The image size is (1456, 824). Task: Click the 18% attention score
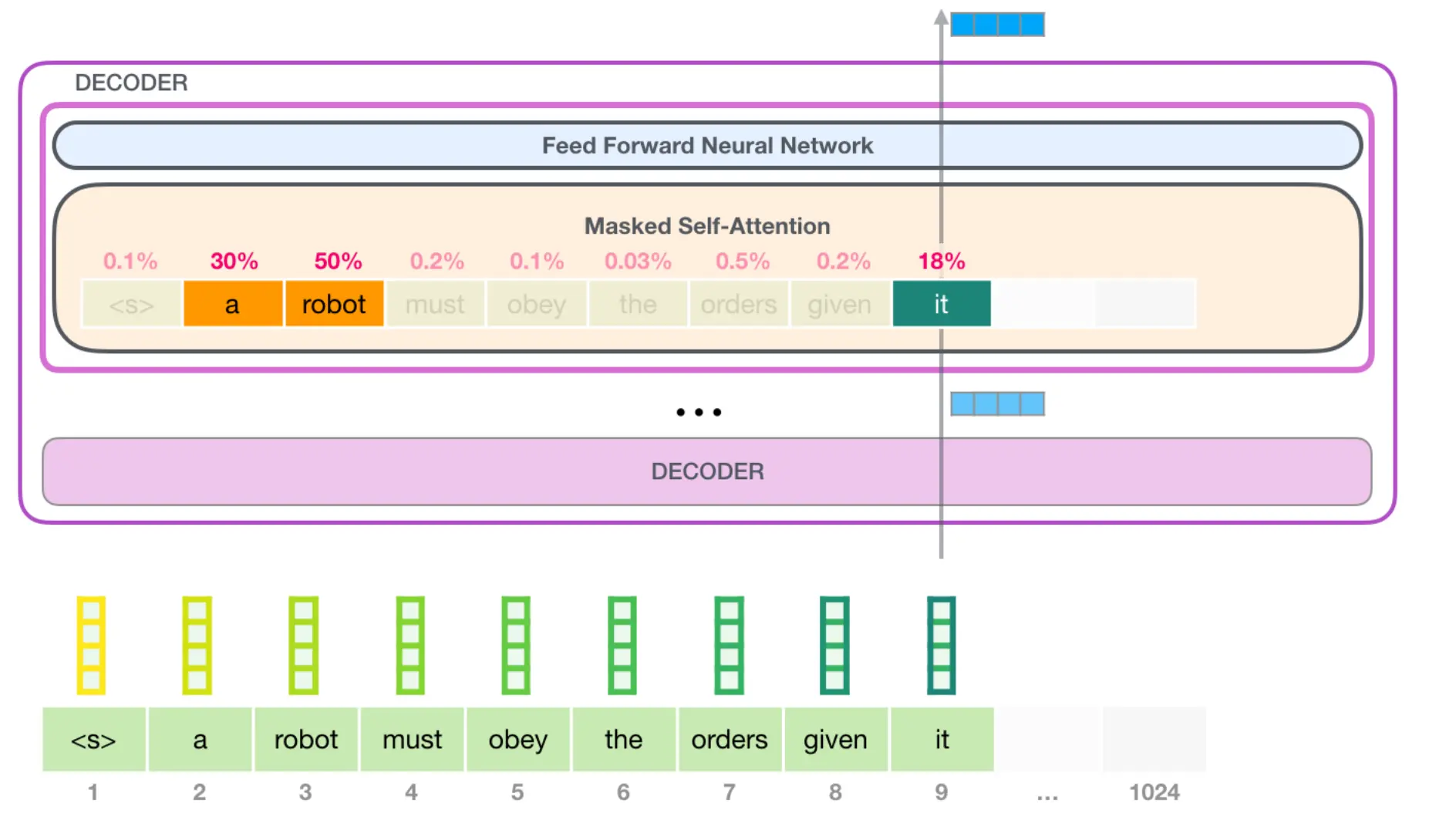[x=942, y=261]
